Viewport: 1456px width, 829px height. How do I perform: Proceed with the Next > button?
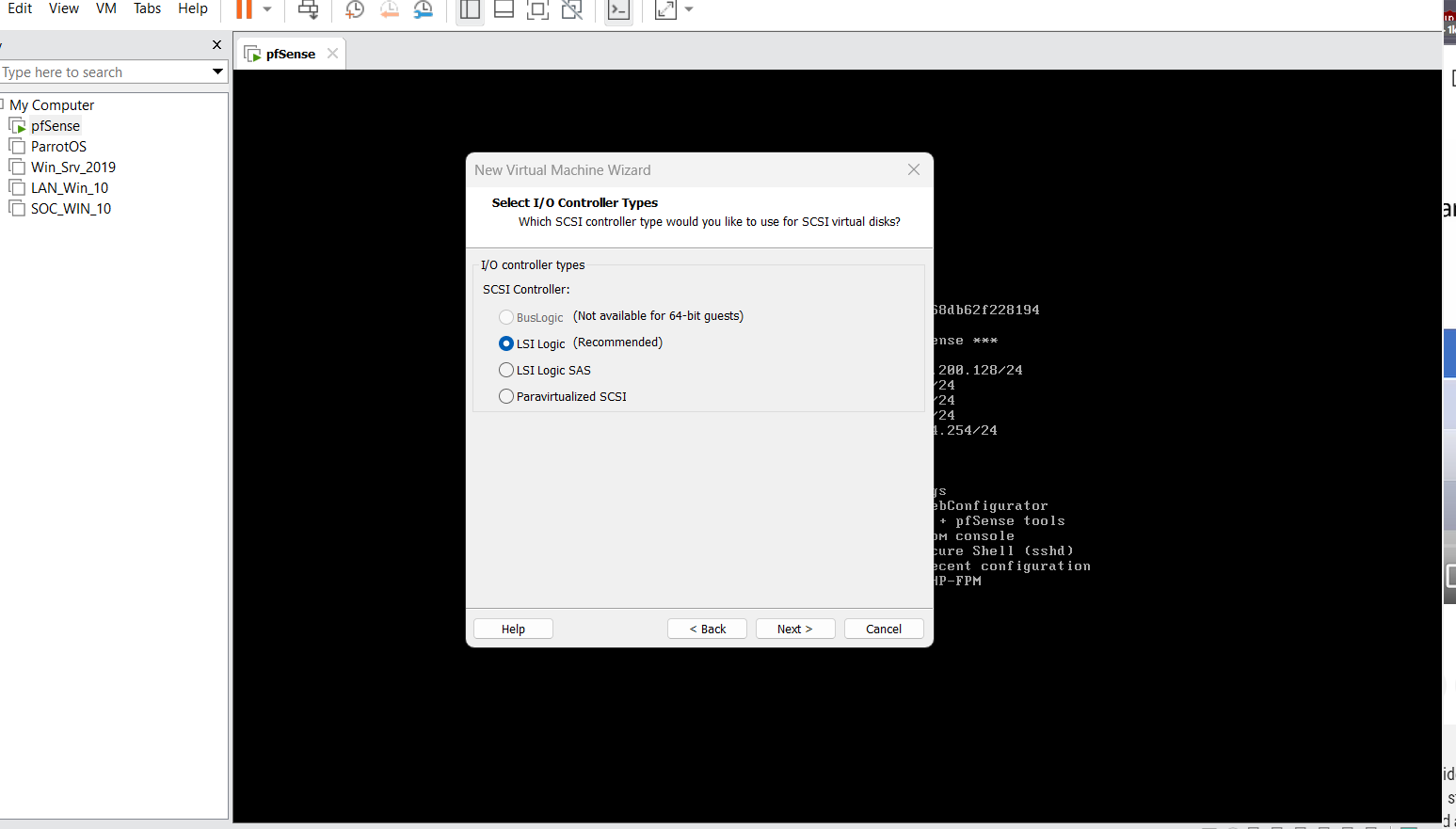(795, 629)
